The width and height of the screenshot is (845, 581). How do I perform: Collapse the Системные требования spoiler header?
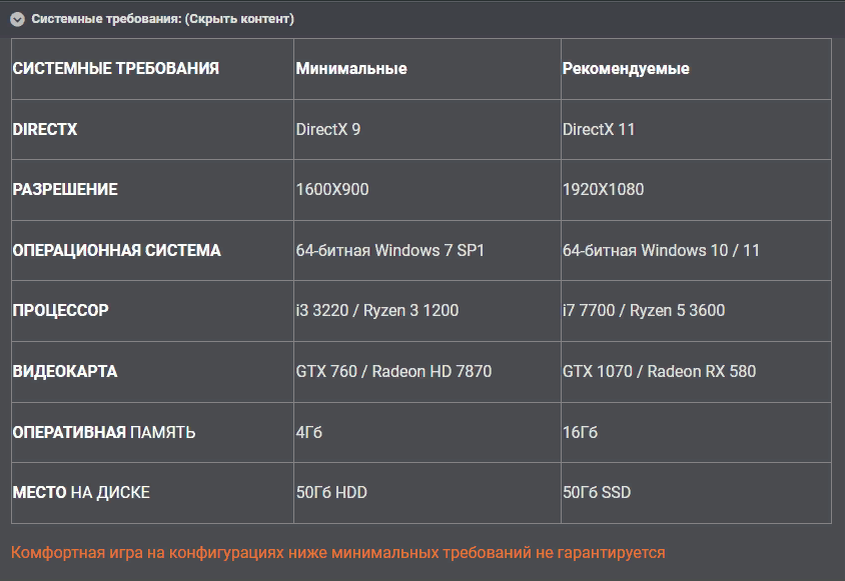(x=162, y=19)
